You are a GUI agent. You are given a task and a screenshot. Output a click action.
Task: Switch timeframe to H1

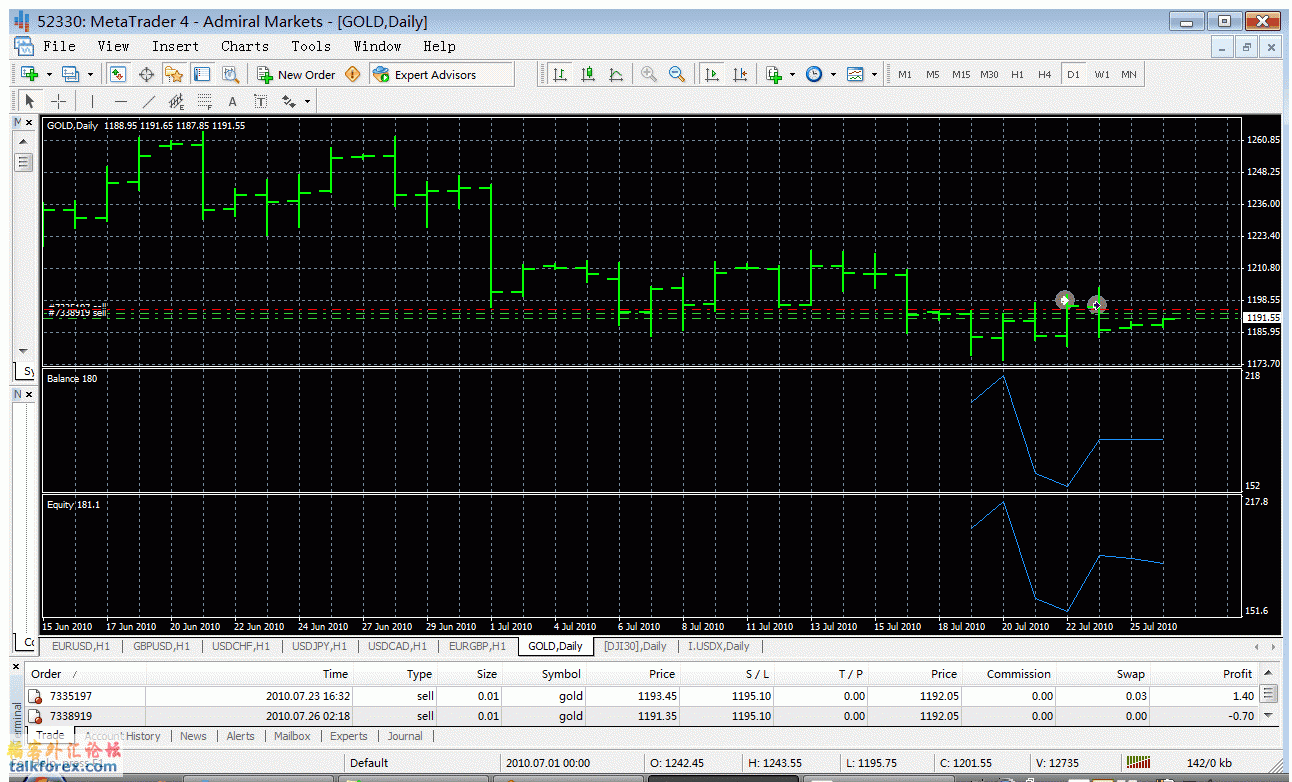[x=1017, y=74]
